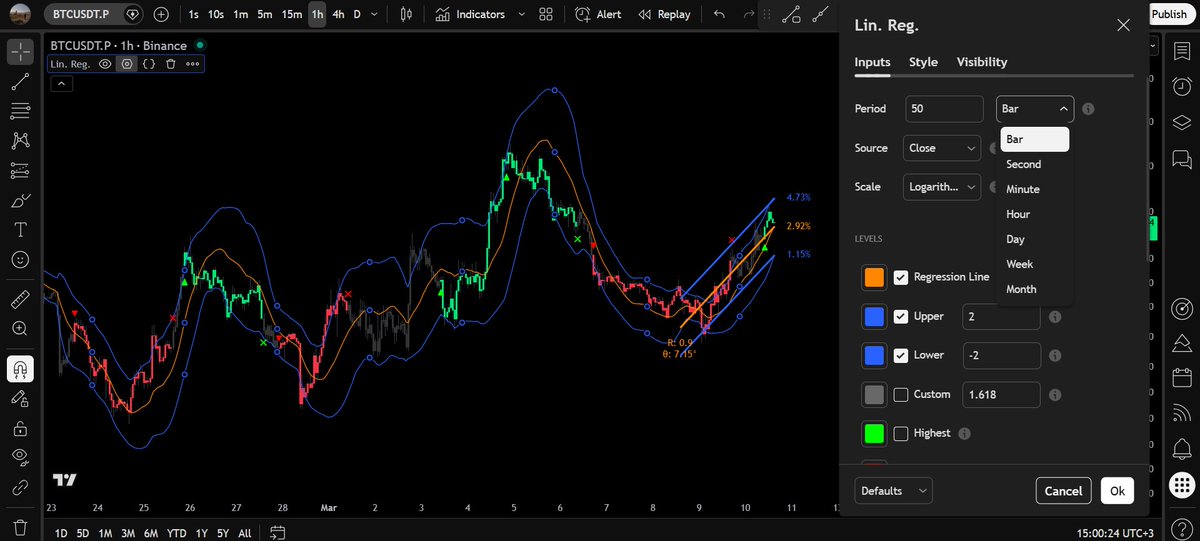The height and width of the screenshot is (541, 1200).
Task: Enable the Highest level checkbox
Action: click(901, 433)
